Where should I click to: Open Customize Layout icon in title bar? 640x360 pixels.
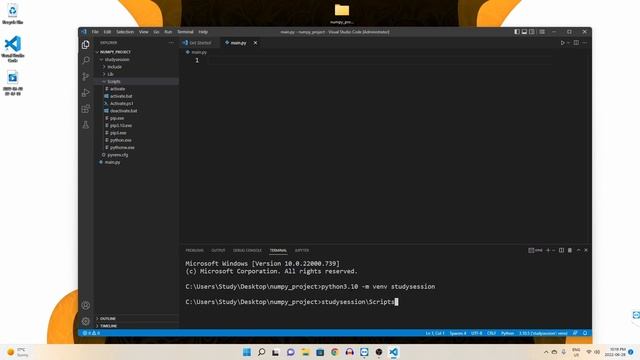(542, 32)
